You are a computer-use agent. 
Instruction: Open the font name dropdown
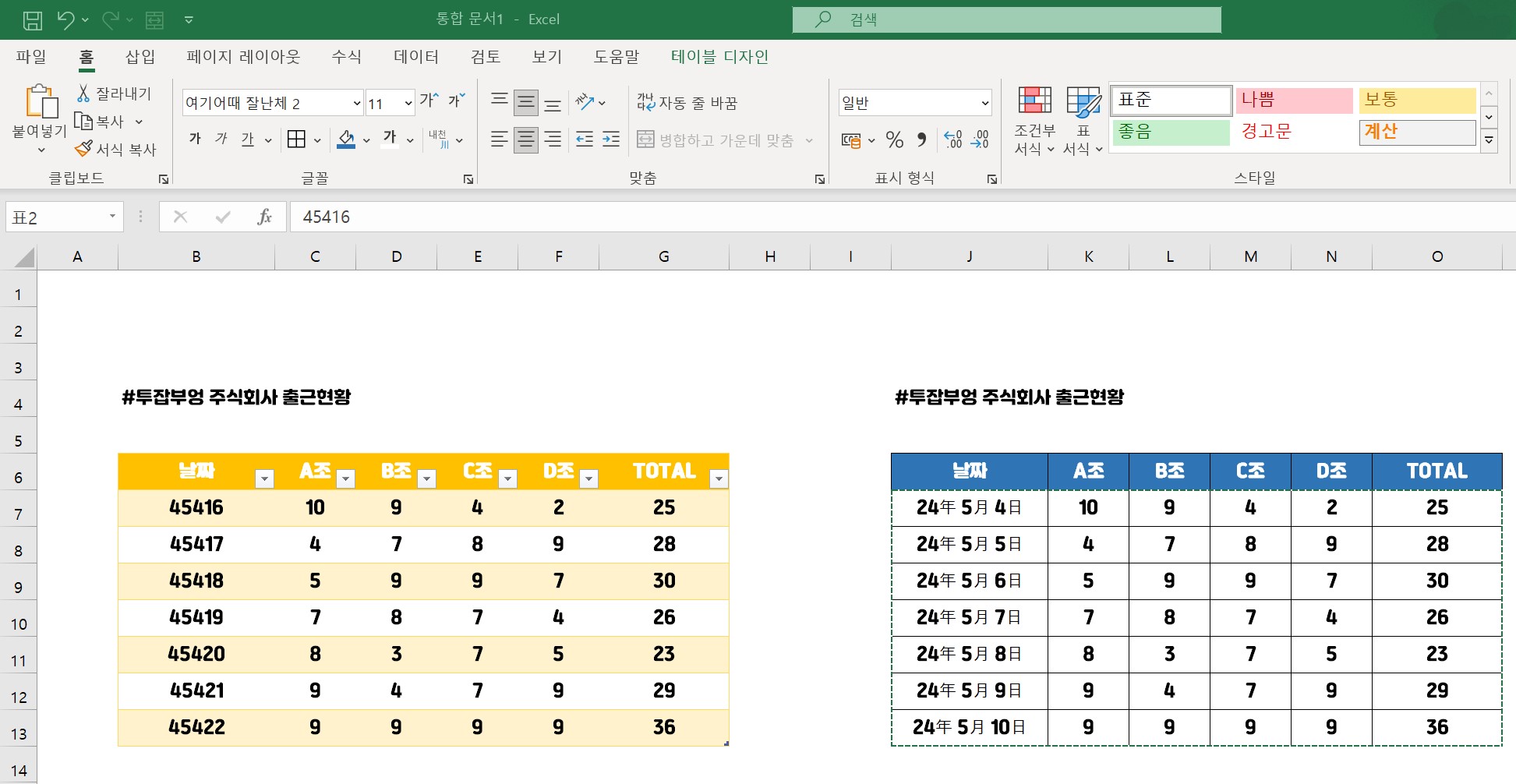tap(357, 103)
